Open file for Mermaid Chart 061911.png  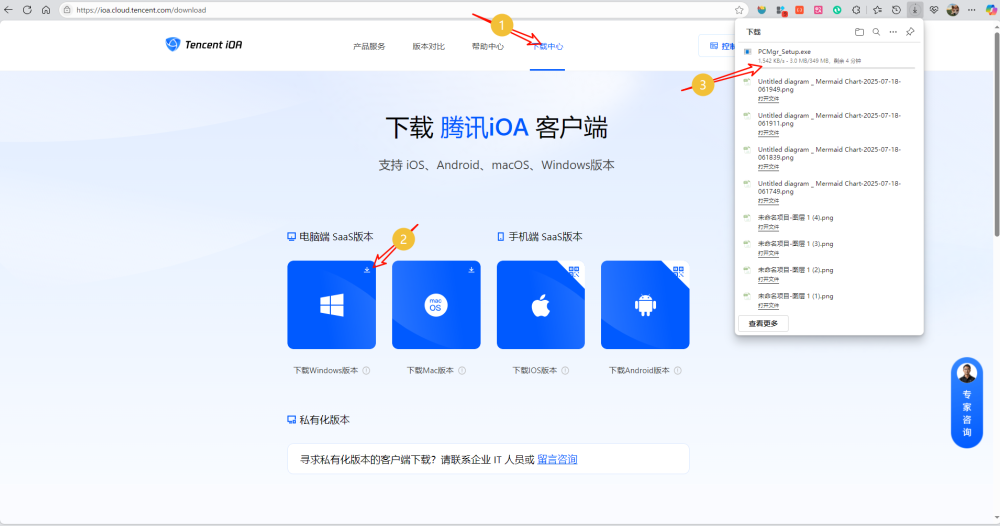(x=768, y=133)
